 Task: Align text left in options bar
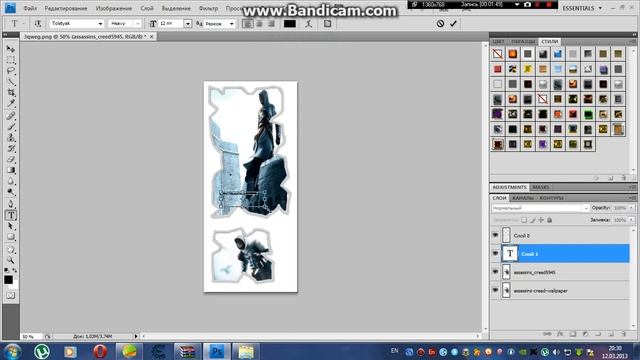pos(247,24)
